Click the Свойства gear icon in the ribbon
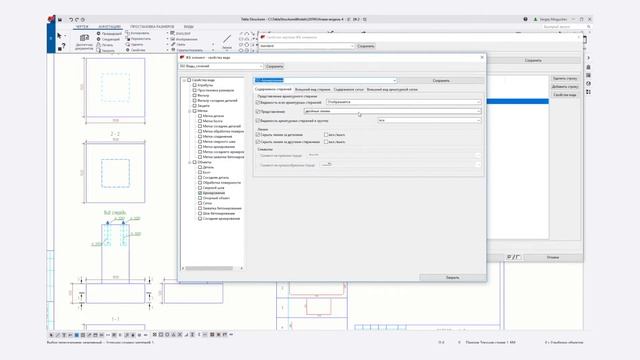This screenshot has height=360, width=640. click(127, 50)
